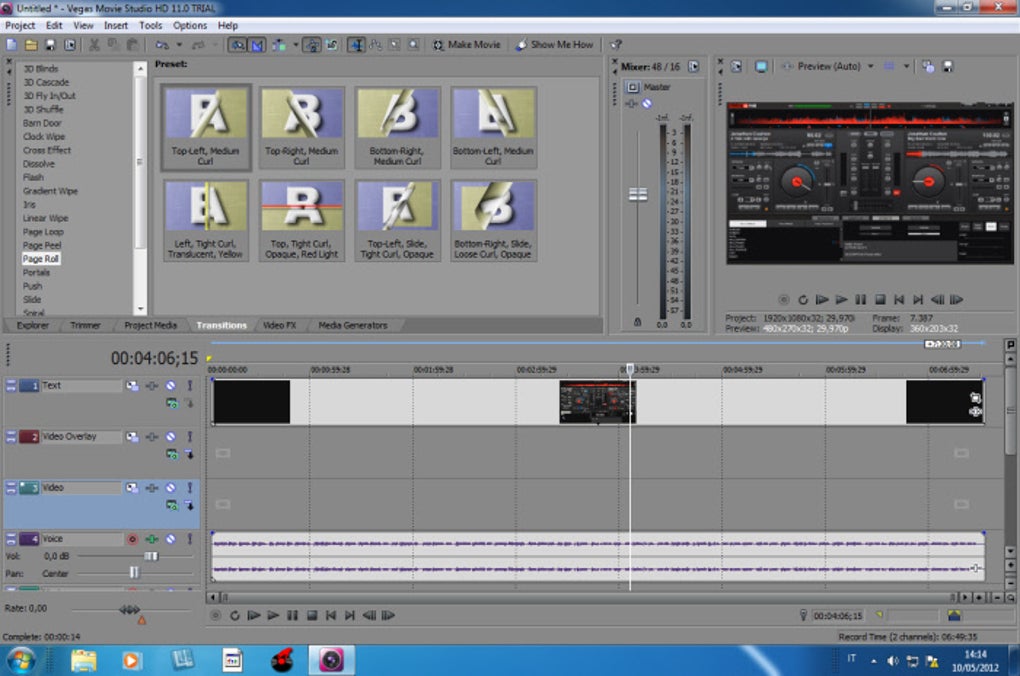The image size is (1020, 676).
Task: Click the Pause button in preview window
Action: pos(861,299)
